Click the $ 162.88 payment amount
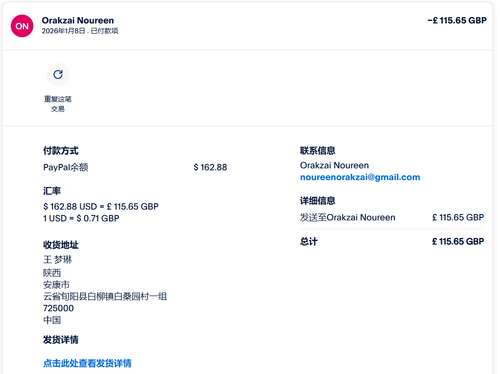Screen dimensions: 500x374 click(210, 167)
